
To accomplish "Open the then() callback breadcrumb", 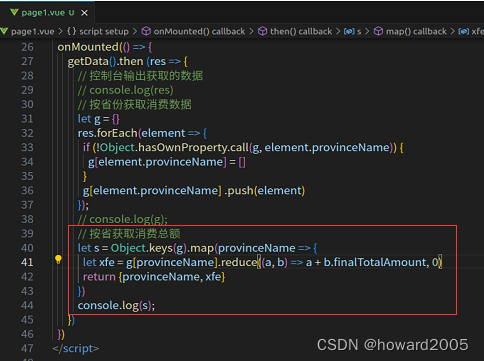I will [301, 32].
